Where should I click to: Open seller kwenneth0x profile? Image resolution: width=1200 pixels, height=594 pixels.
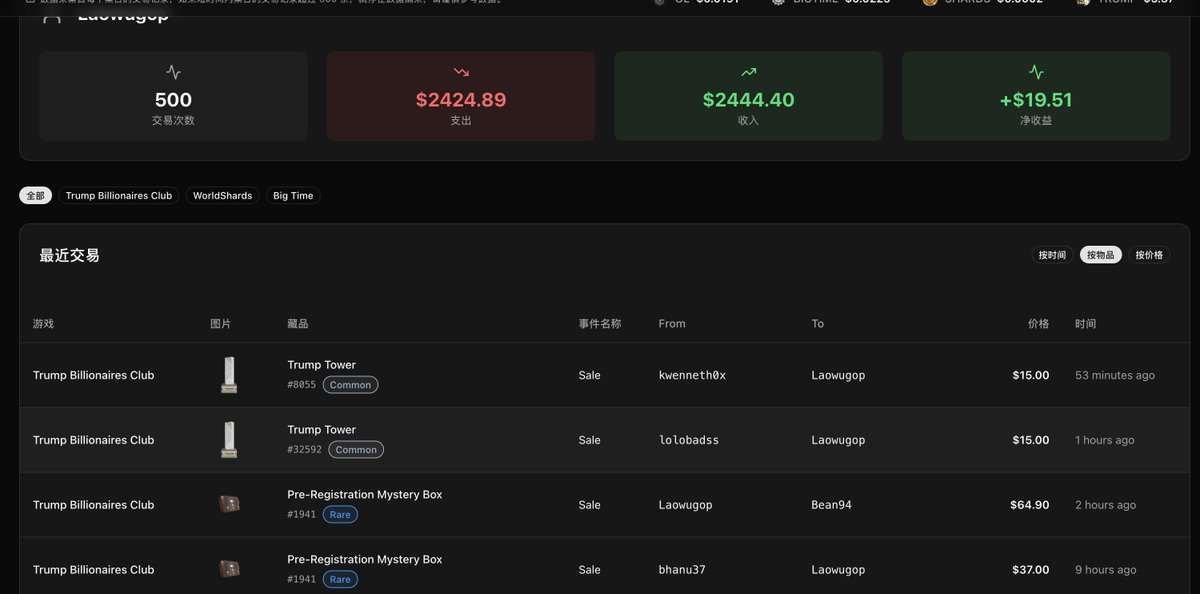pyautogui.click(x=692, y=375)
